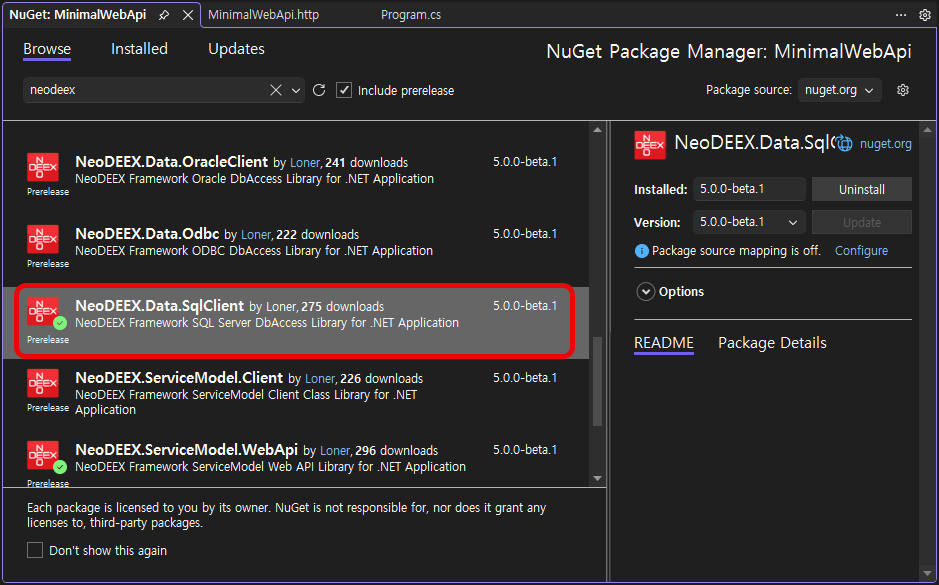Click the package list scroll down arrow
Viewport: 939px width, 585px height.
tap(597, 478)
